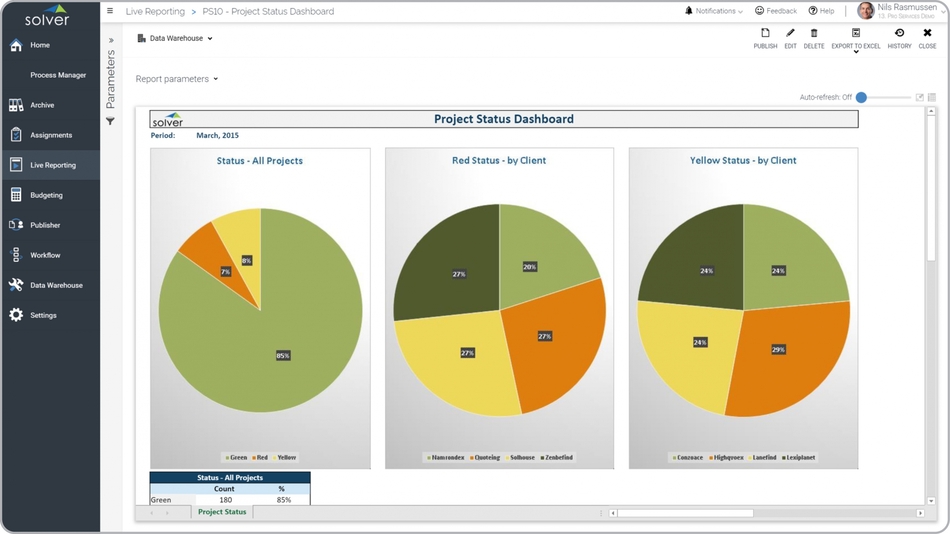Expand the Notifications dropdown
This screenshot has height=534, width=950.
714,11
